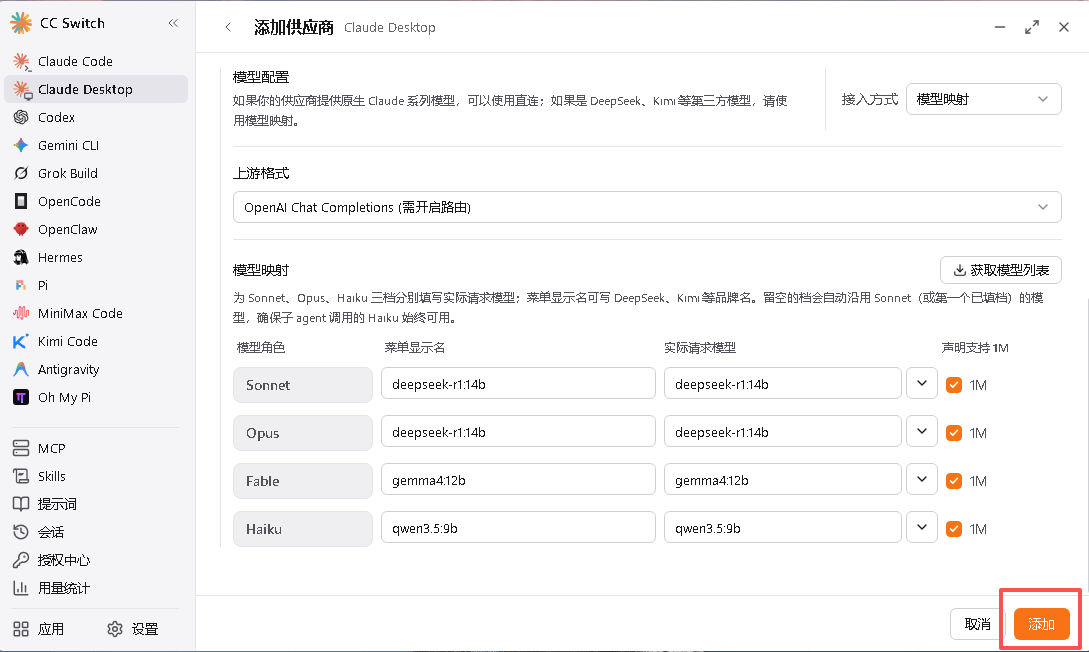Click the 取消 button

pyautogui.click(x=976, y=624)
